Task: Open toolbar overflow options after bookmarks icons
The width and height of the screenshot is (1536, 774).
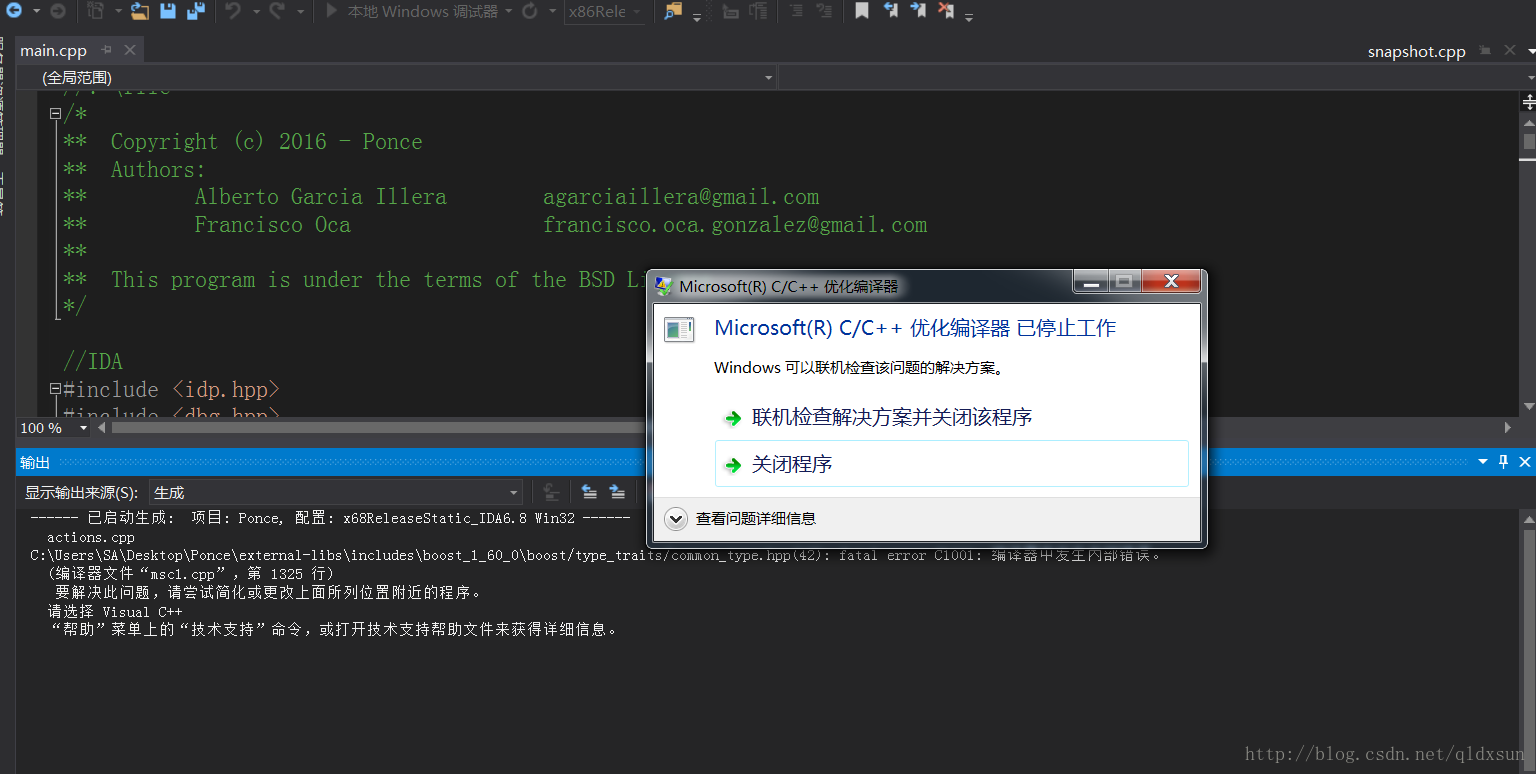Action: coord(969,15)
